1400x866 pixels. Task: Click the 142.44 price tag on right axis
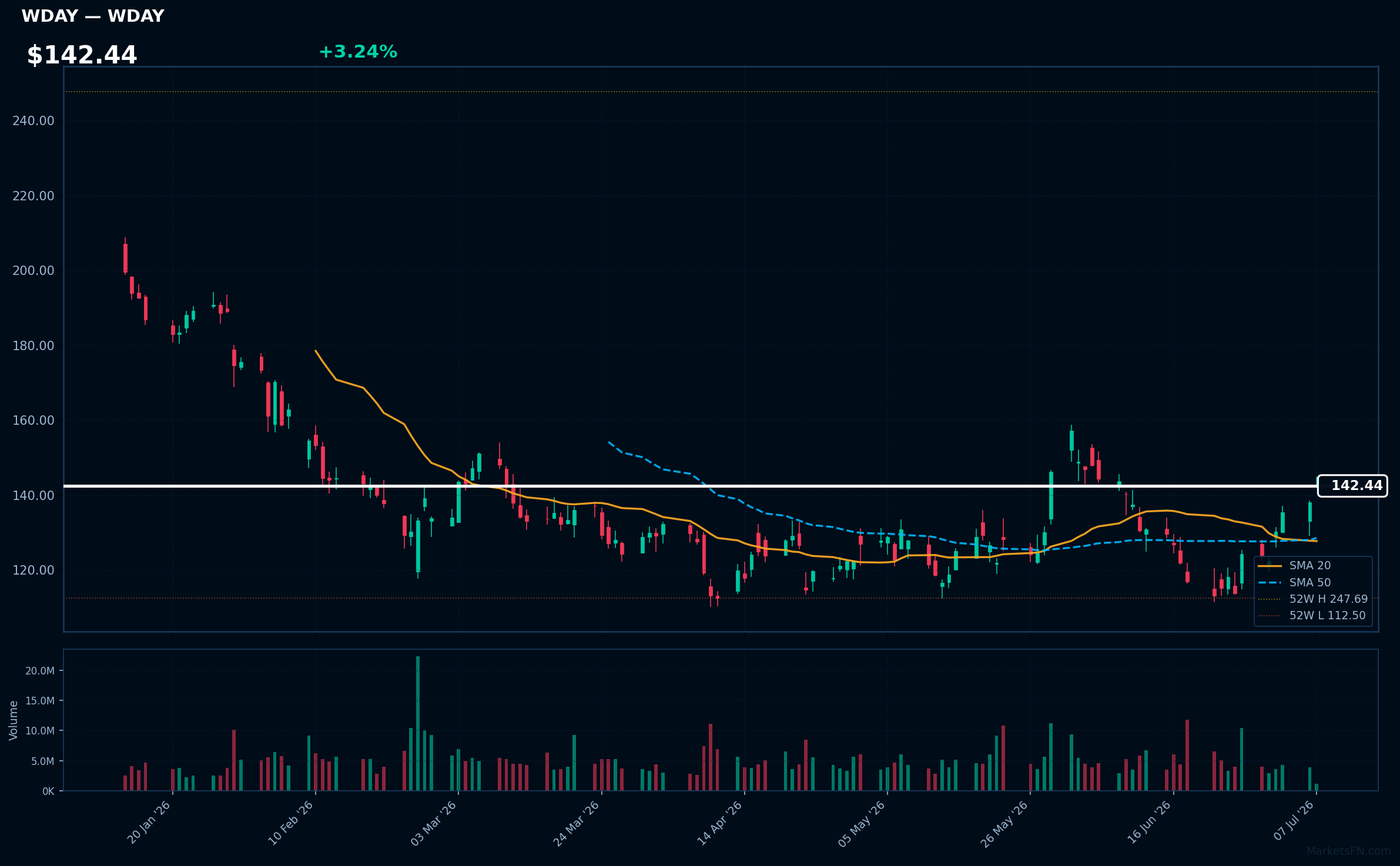point(1352,486)
